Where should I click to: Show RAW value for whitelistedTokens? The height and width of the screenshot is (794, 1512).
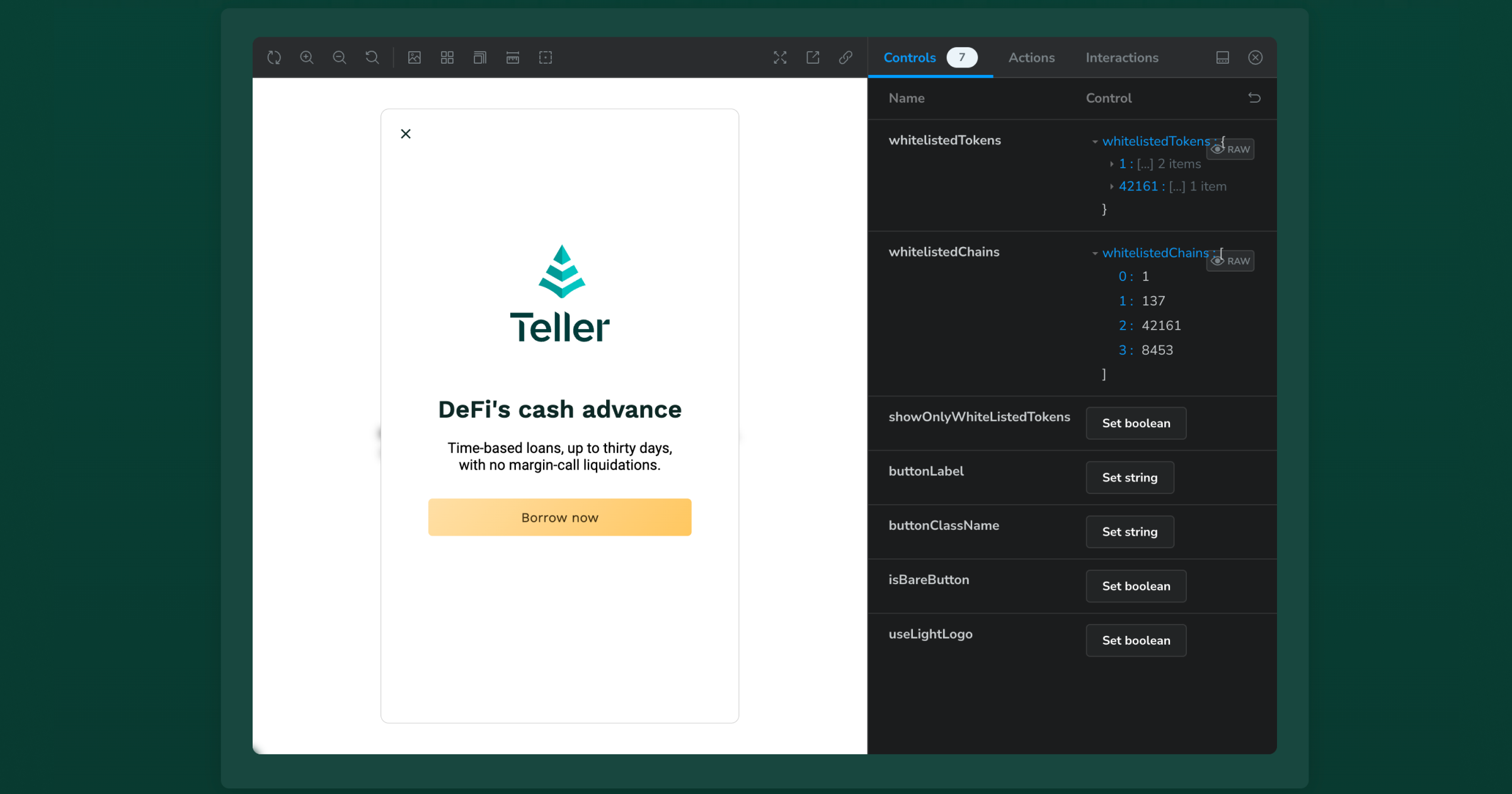(1230, 149)
